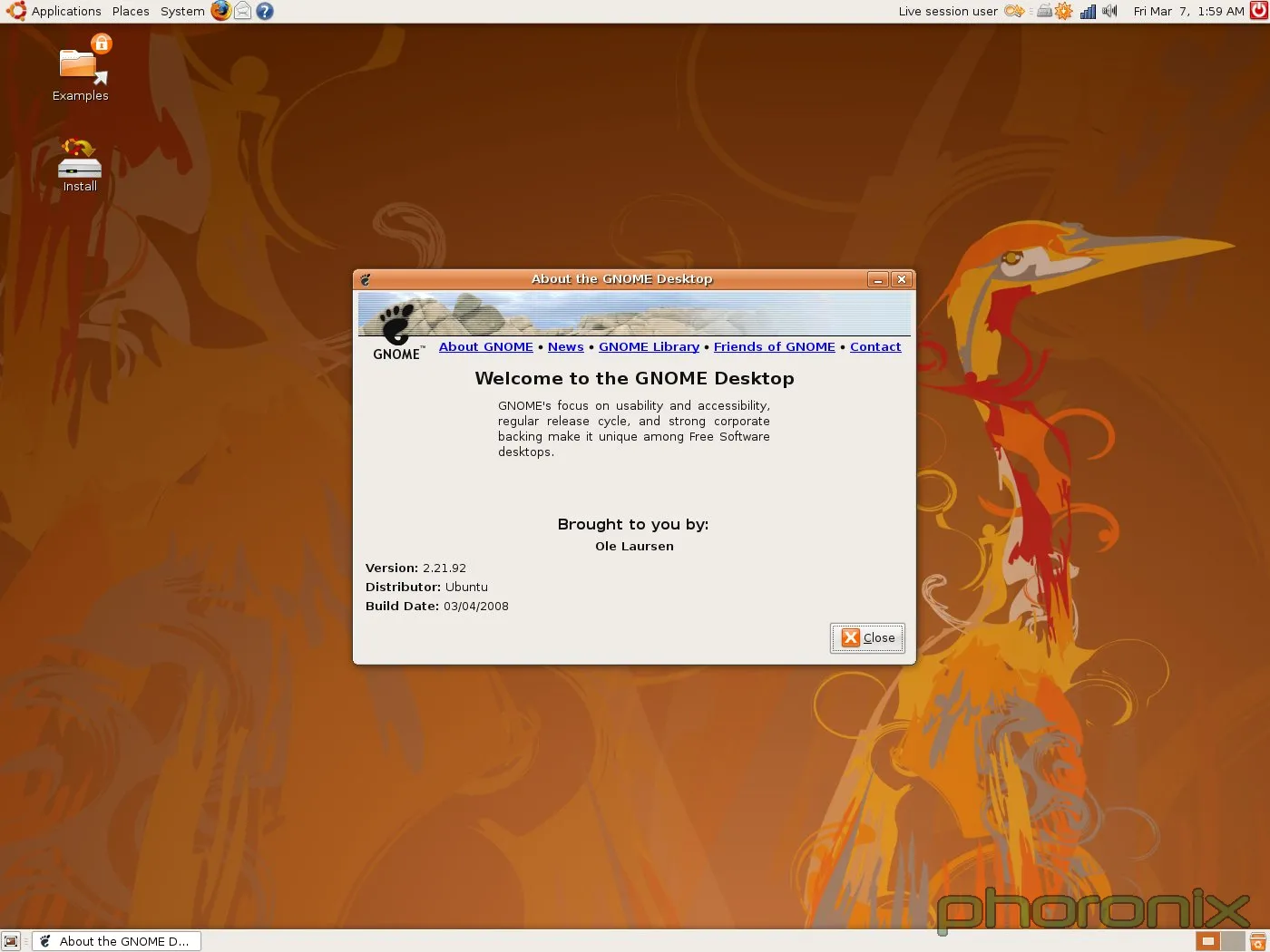This screenshot has width=1270, height=952.
Task: Click the Ubuntu logo in the top panel
Action: click(x=16, y=11)
